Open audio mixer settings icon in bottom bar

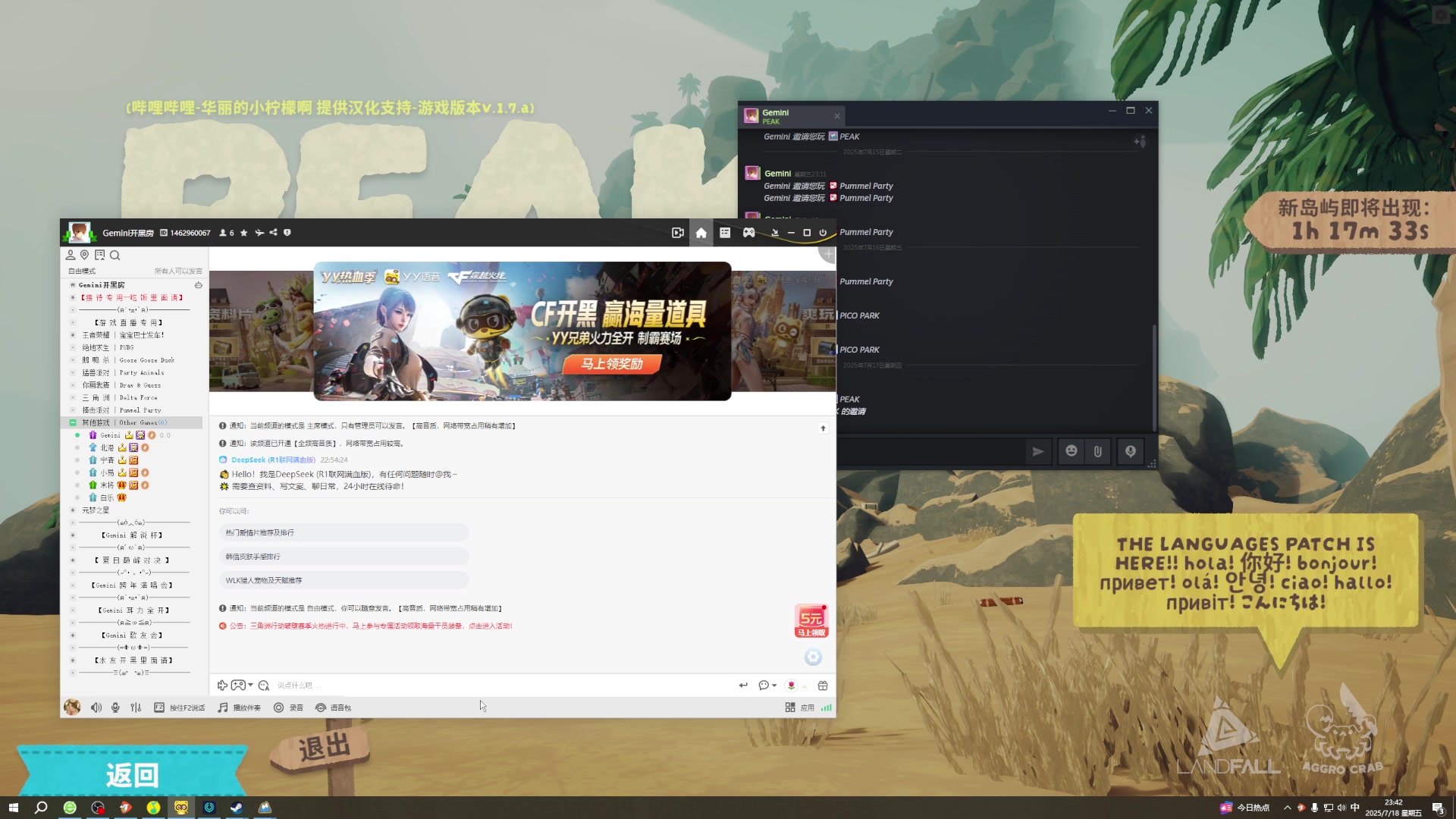point(136,708)
